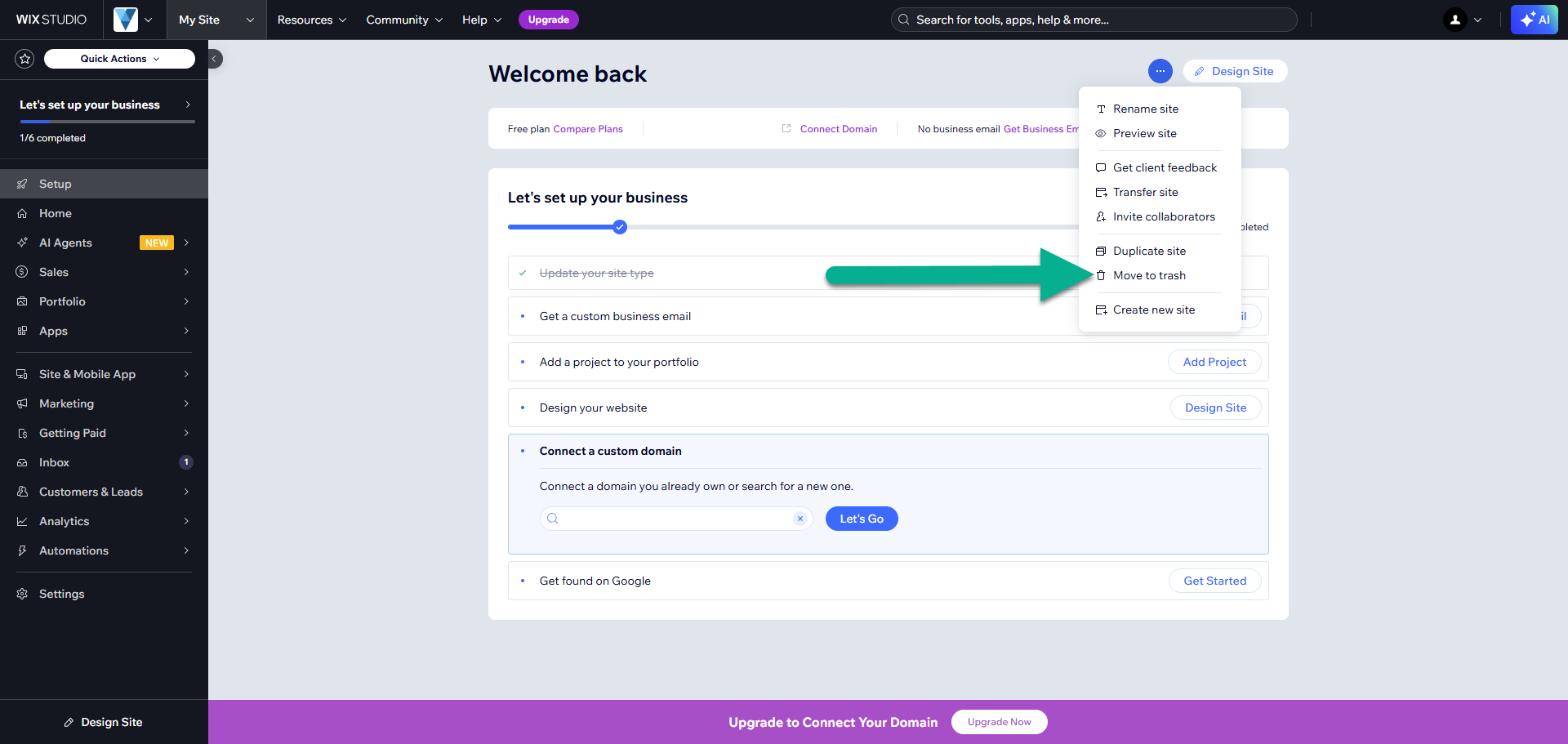Click the favorites star icon
This screenshot has width=1568, height=744.
pyautogui.click(x=24, y=59)
